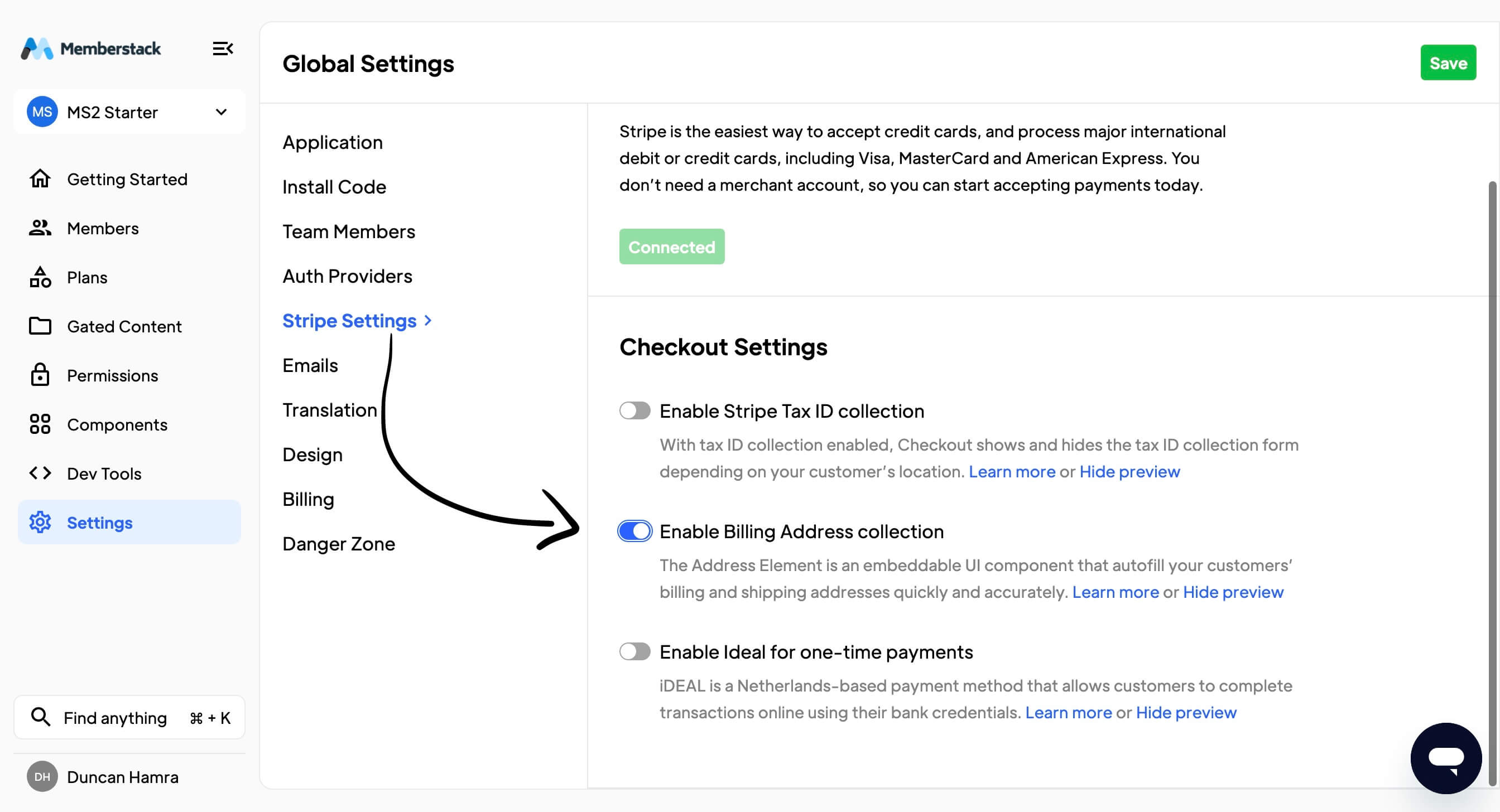
Task: Click the Stripe Settings chevron arrow
Action: tap(428, 321)
